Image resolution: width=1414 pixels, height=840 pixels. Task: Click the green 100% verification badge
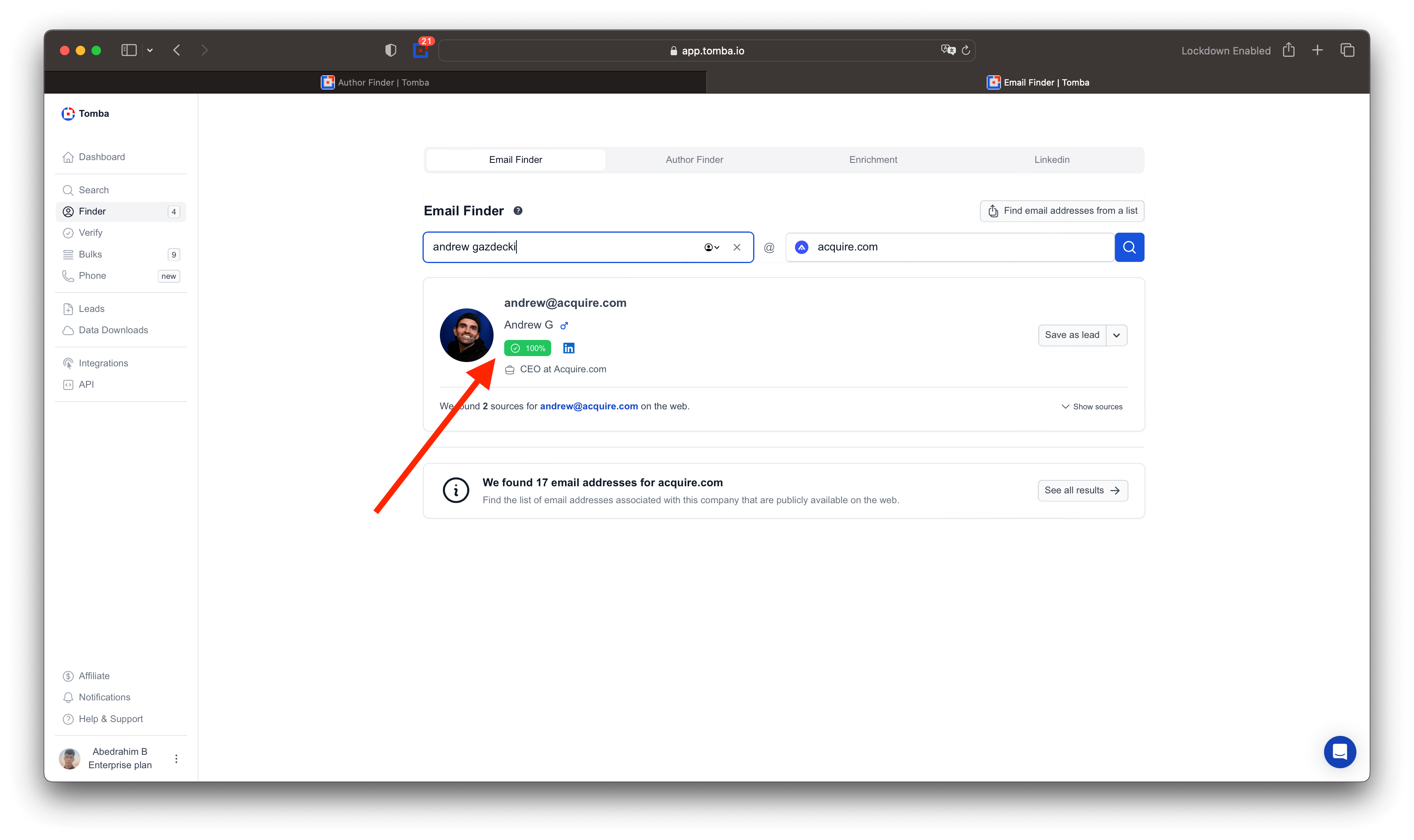click(527, 348)
